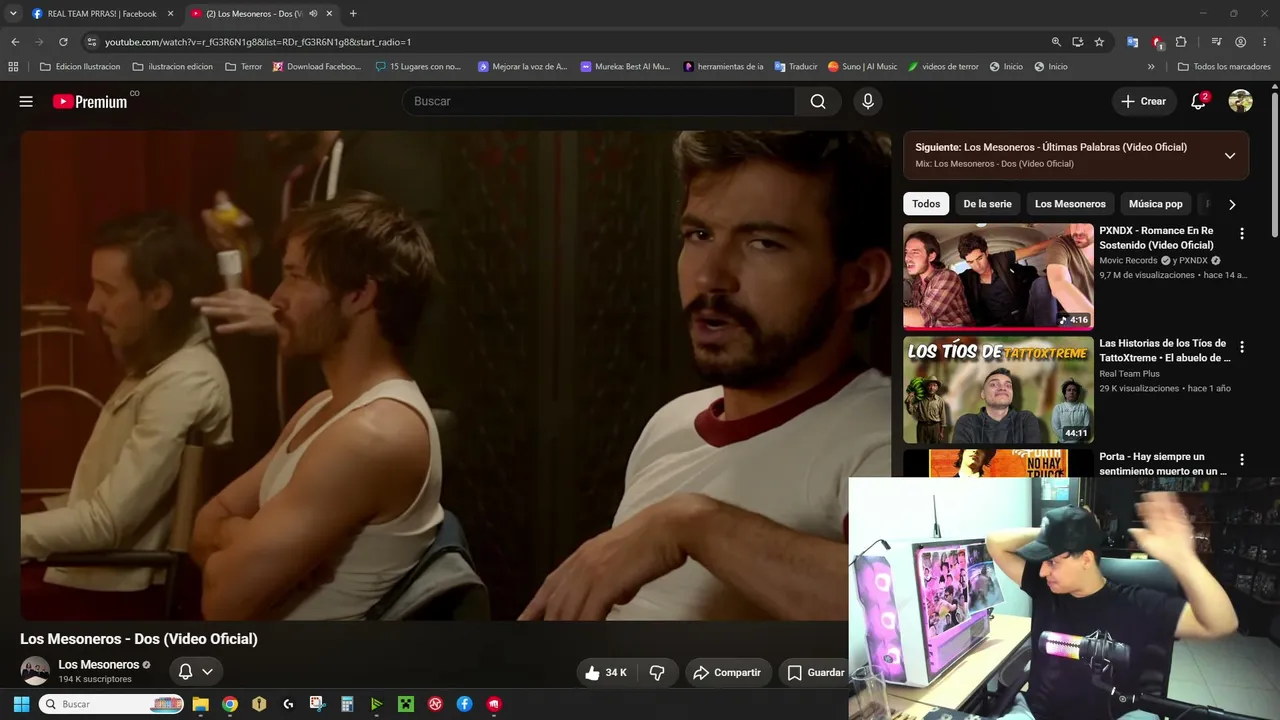The height and width of the screenshot is (720, 1280).
Task: Click the Movic Records channel name
Action: 1128,261
